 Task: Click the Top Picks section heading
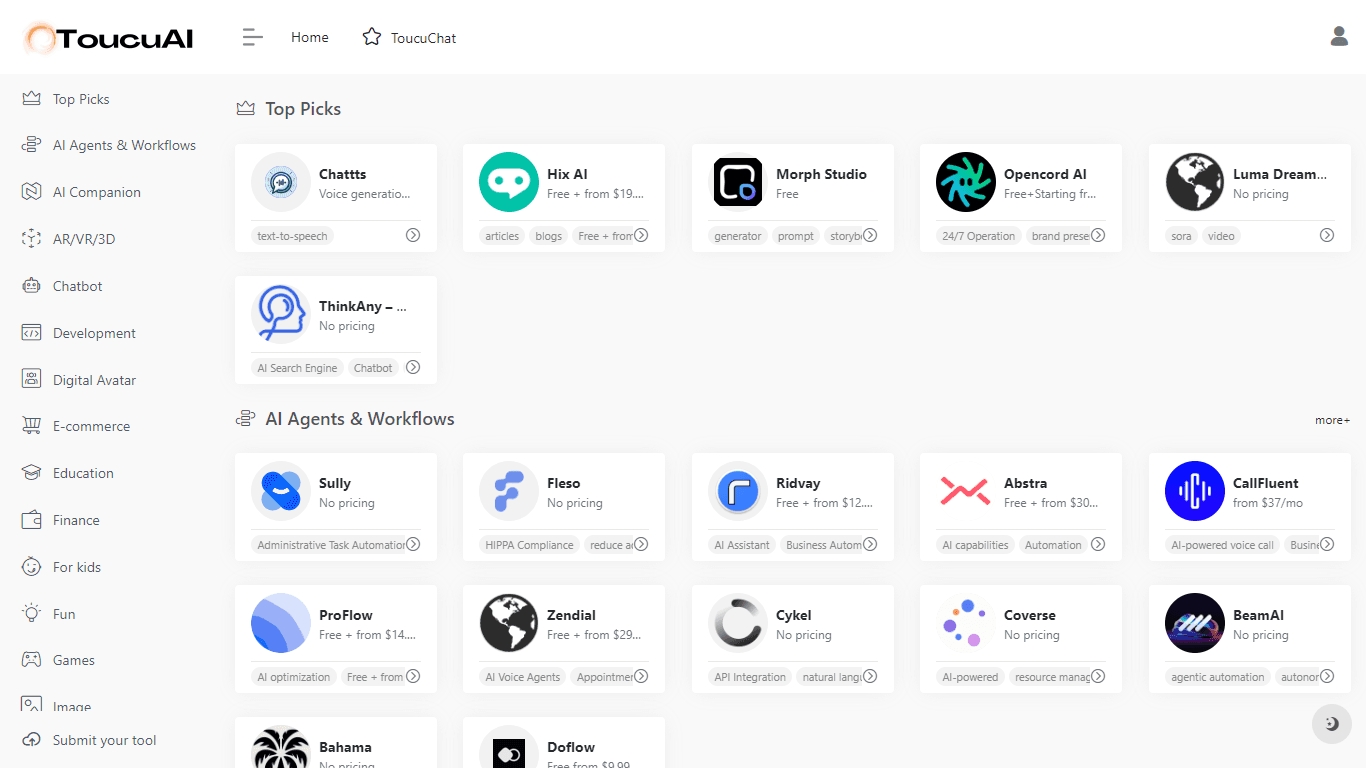click(303, 109)
